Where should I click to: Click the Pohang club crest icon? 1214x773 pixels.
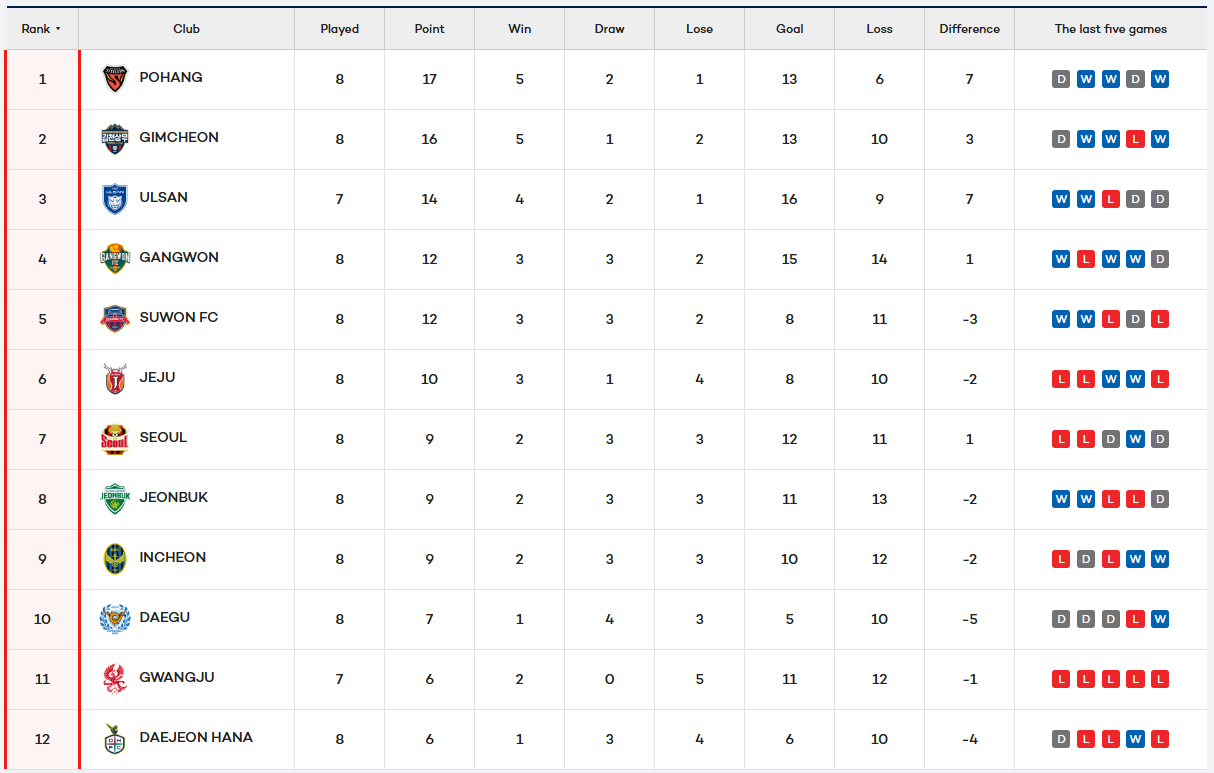(115, 79)
